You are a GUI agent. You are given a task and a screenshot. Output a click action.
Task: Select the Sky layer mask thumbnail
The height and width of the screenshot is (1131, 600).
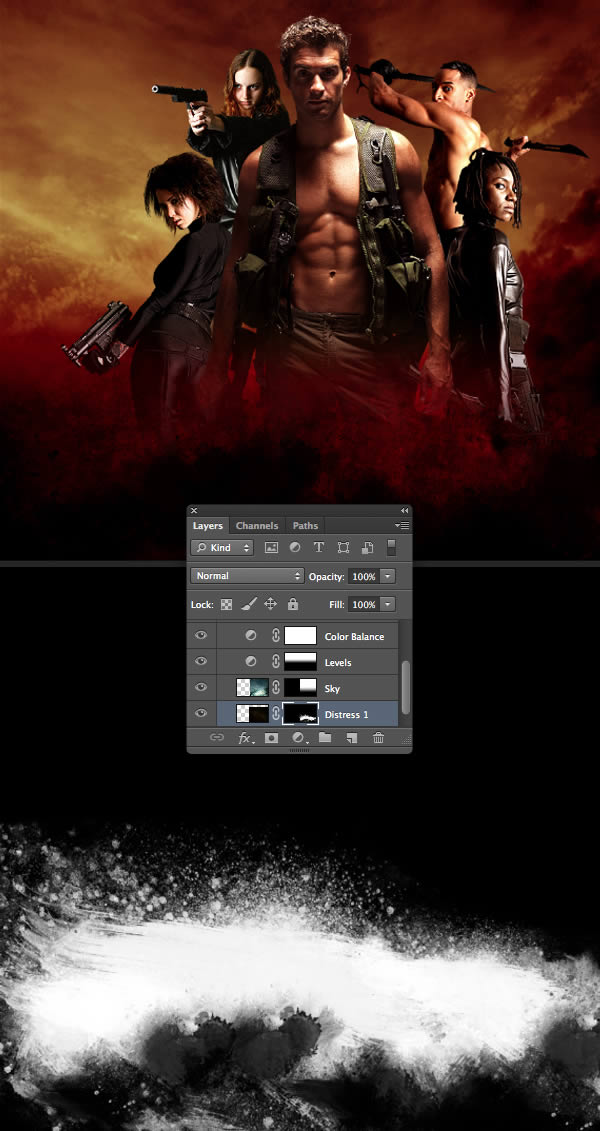tap(301, 687)
